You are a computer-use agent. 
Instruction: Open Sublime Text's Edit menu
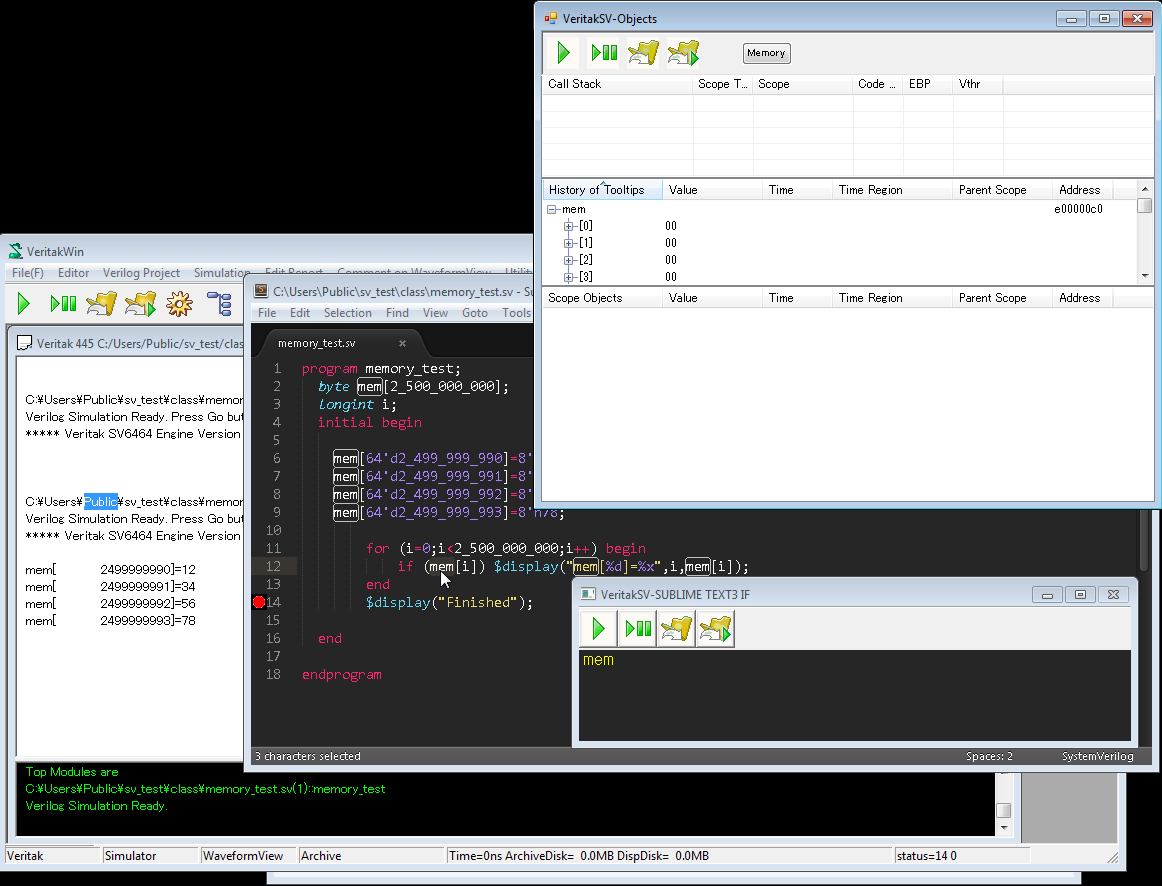(300, 313)
